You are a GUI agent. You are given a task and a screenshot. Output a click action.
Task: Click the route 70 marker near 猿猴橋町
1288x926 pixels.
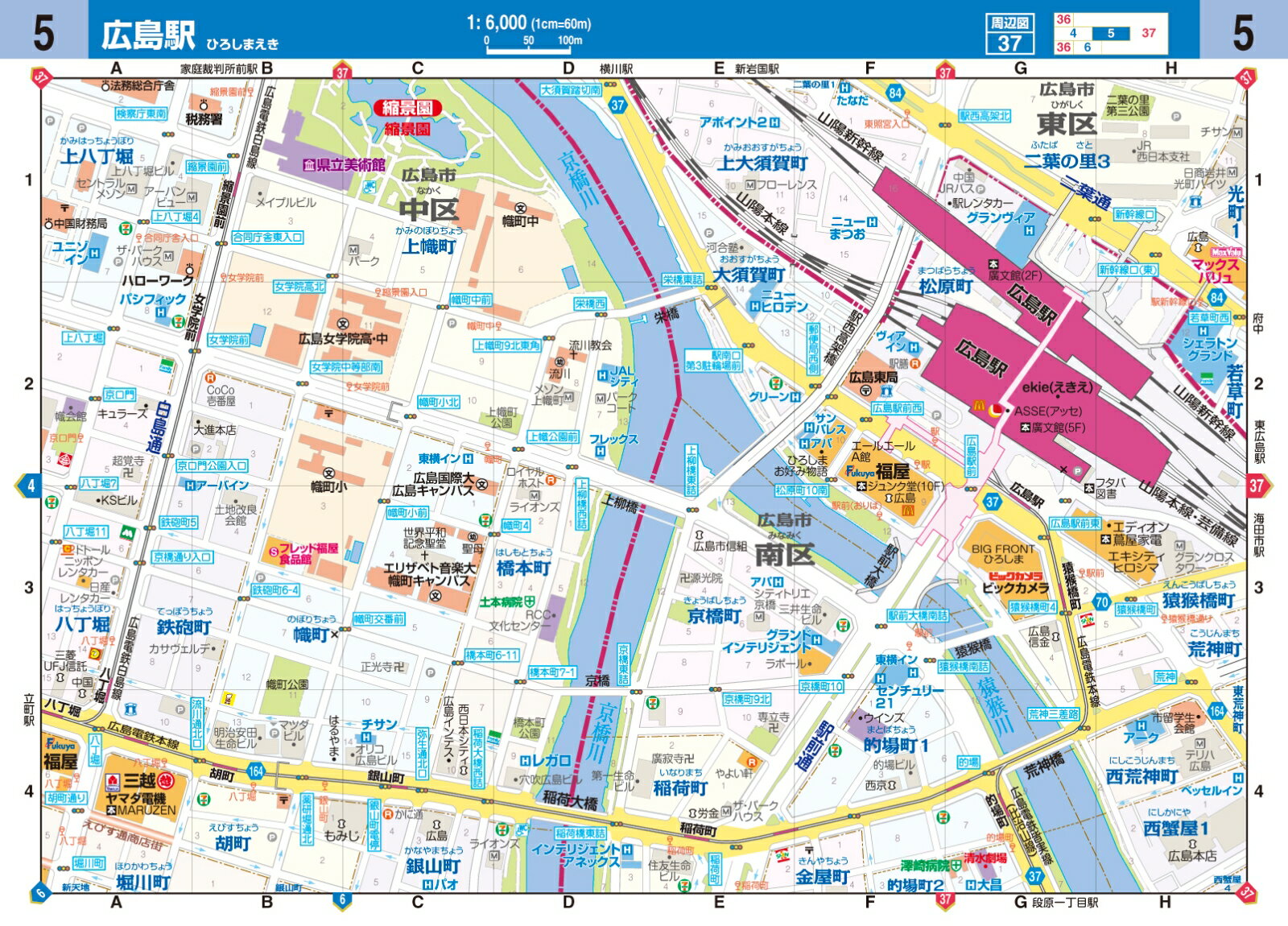(x=1102, y=602)
